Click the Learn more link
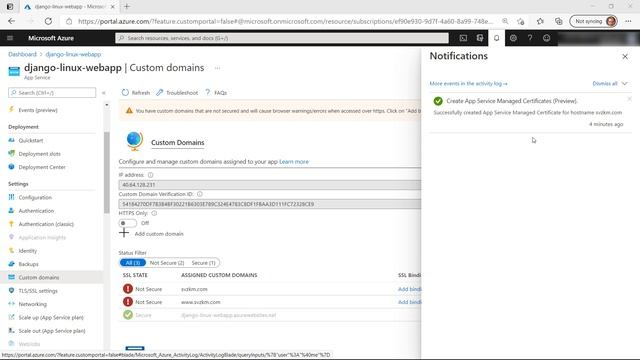The image size is (640, 360). pyautogui.click(x=294, y=162)
